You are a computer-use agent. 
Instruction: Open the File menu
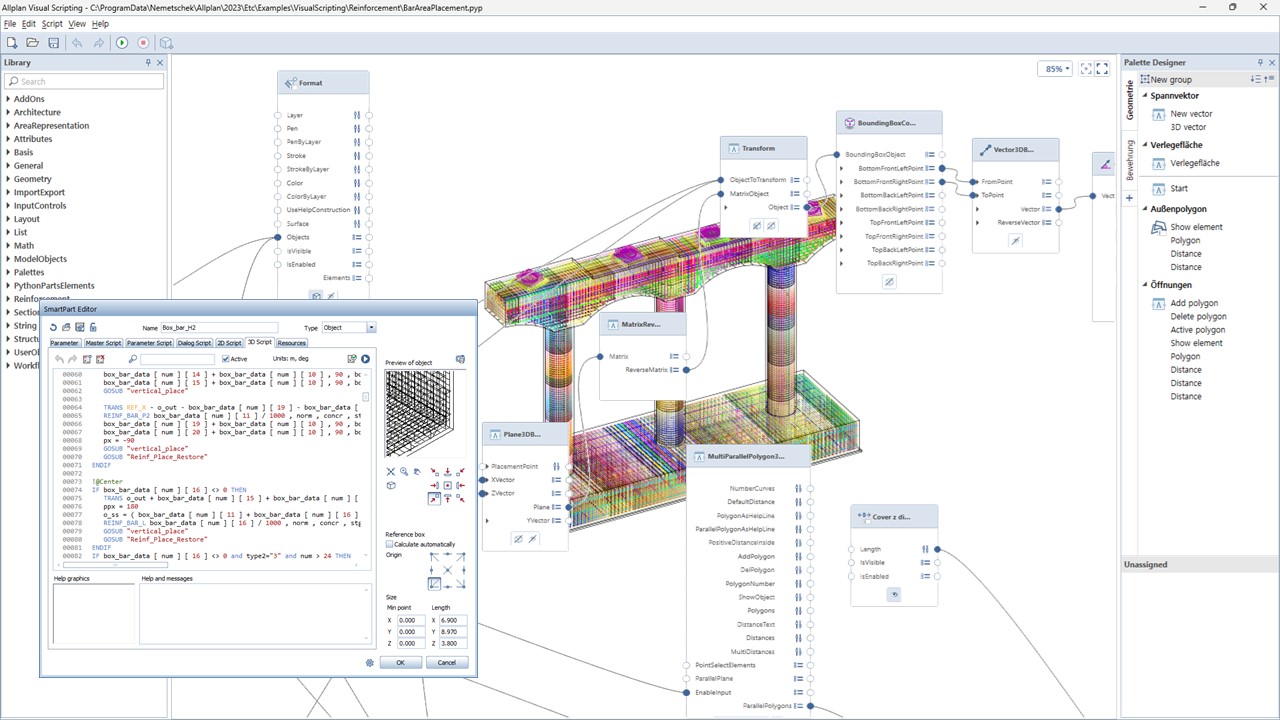click(10, 24)
